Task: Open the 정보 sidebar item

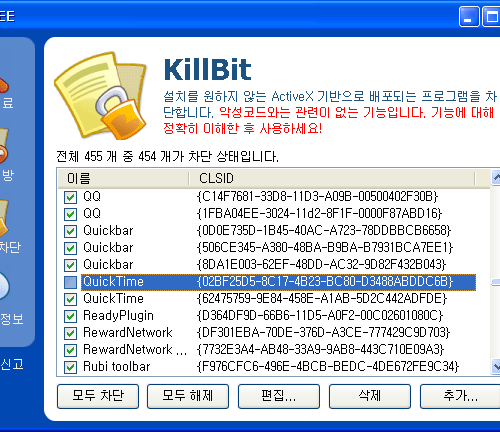Action: (x=11, y=319)
